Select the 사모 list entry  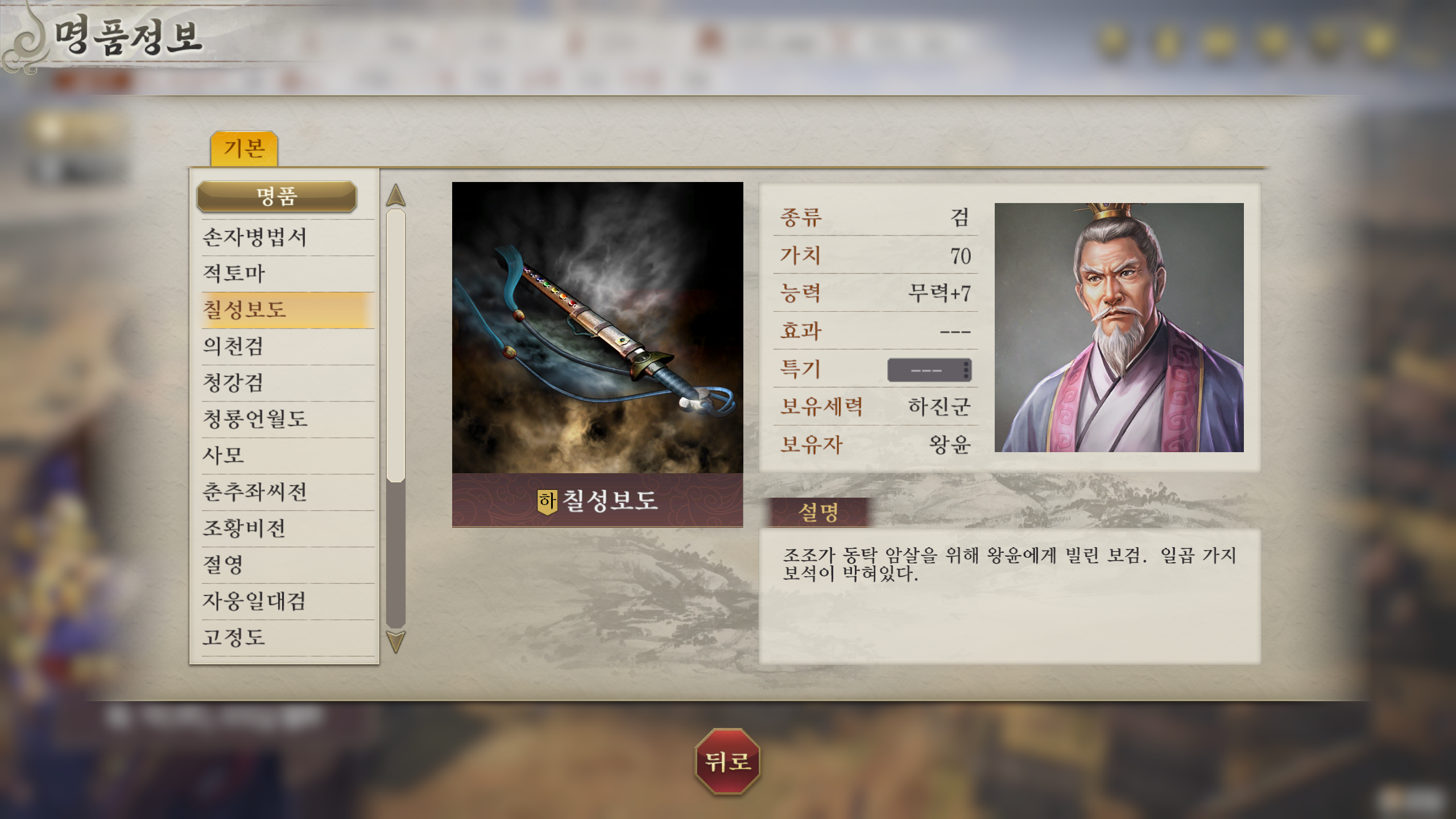coord(288,456)
